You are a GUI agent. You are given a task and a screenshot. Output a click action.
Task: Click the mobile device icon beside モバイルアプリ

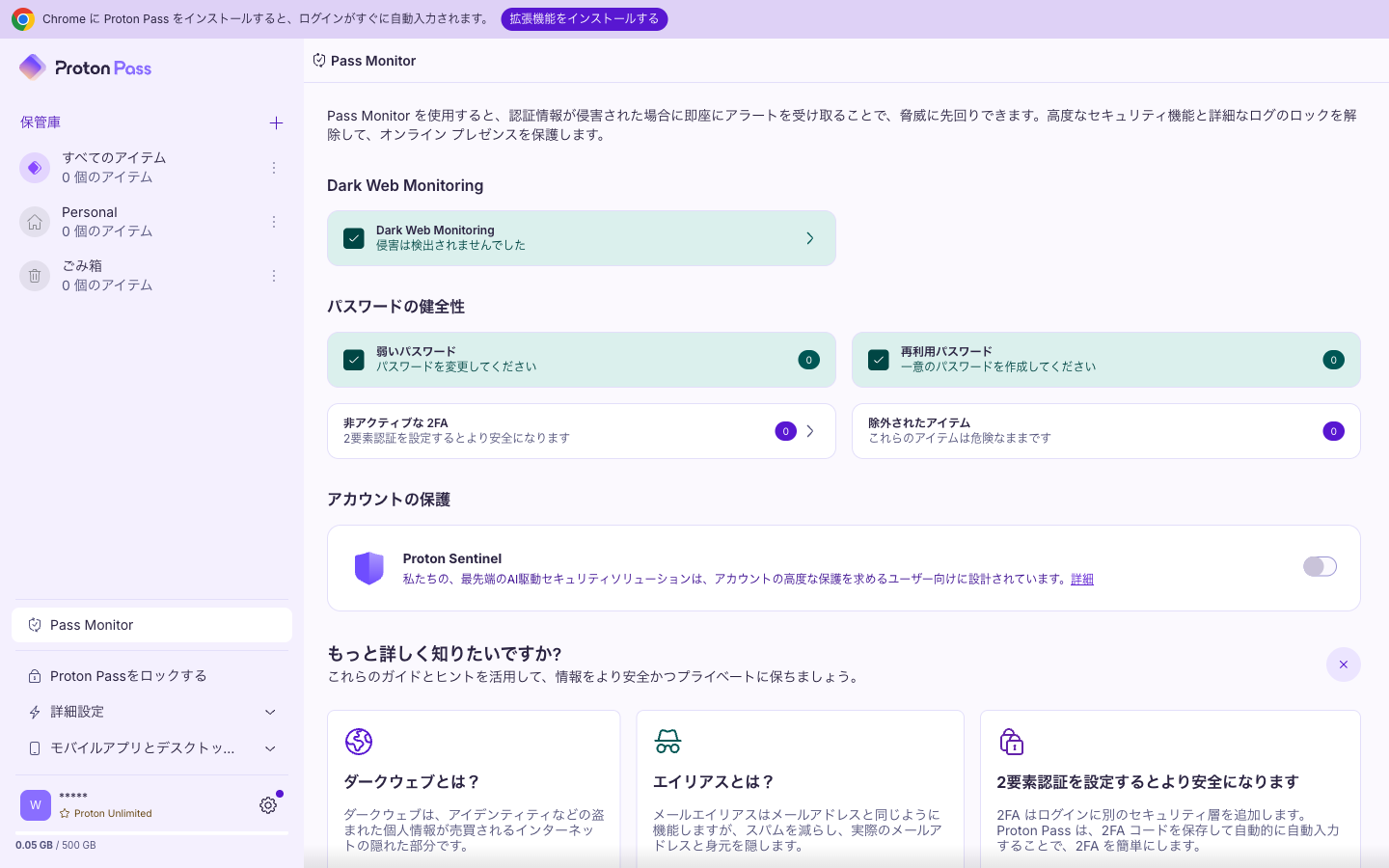35,748
